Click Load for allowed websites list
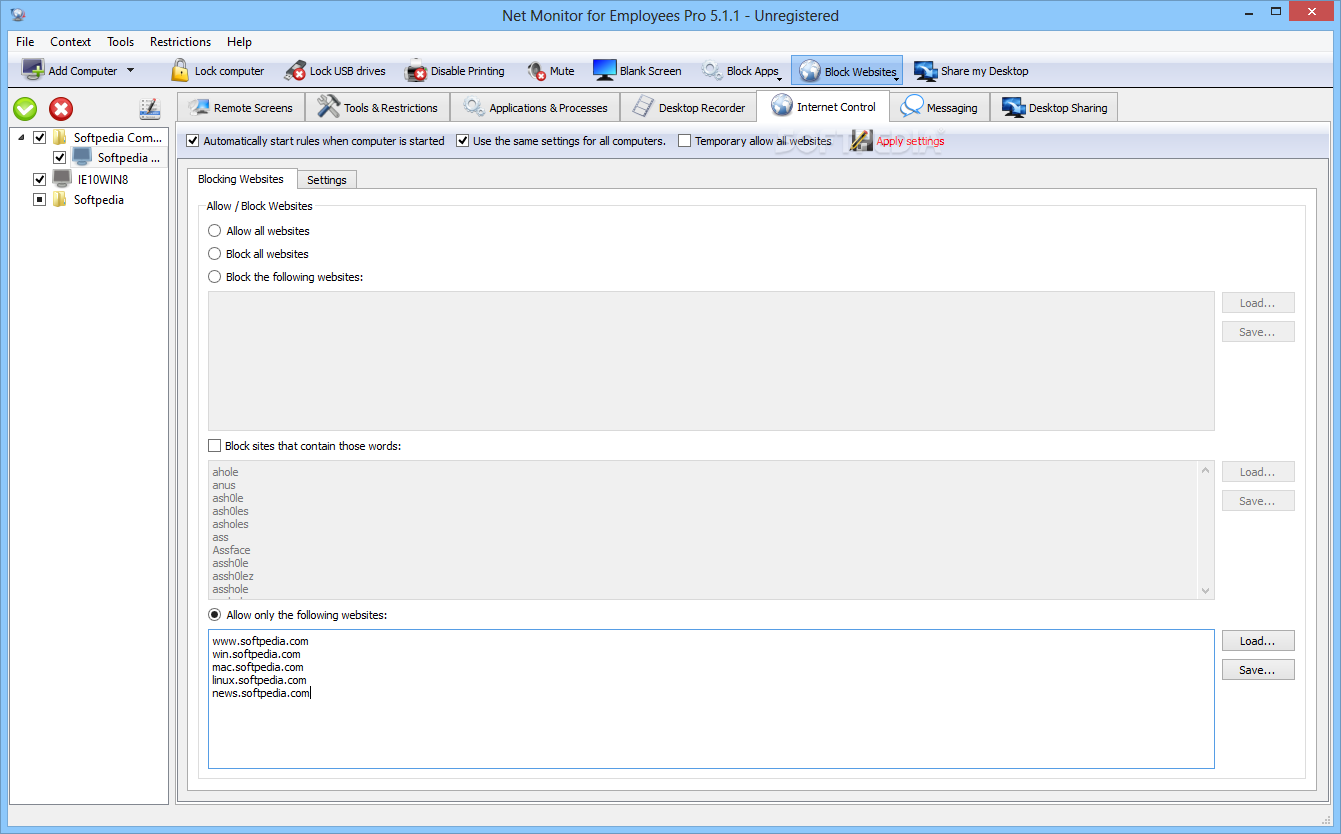Screen dimensions: 1341x834 1258,641
